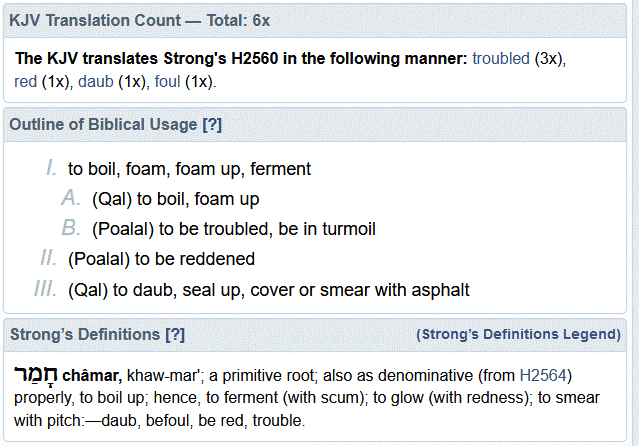
Task: Click the Hebrew word חָמַר
Action: coord(36,375)
